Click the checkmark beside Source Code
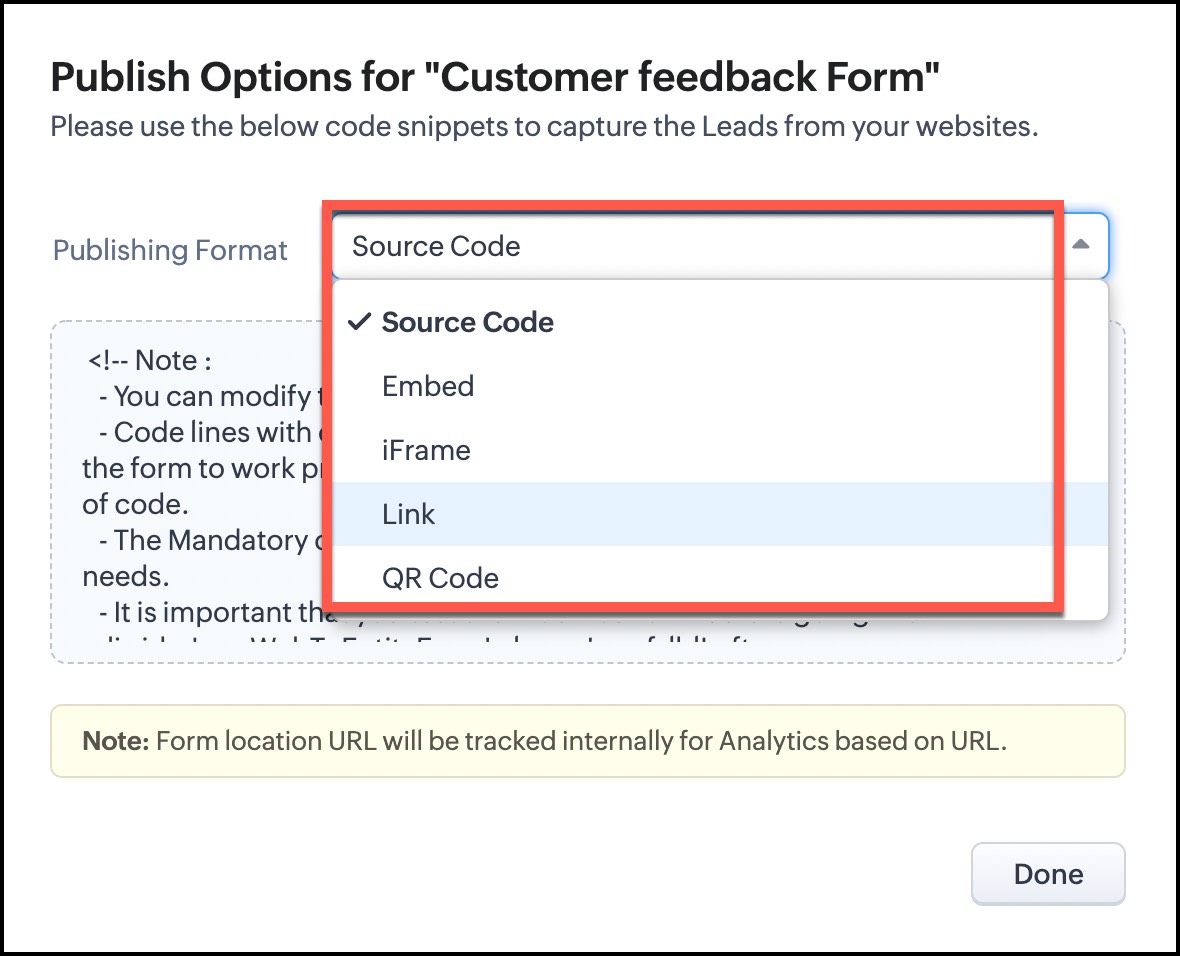Image resolution: width=1180 pixels, height=956 pixels. click(359, 322)
